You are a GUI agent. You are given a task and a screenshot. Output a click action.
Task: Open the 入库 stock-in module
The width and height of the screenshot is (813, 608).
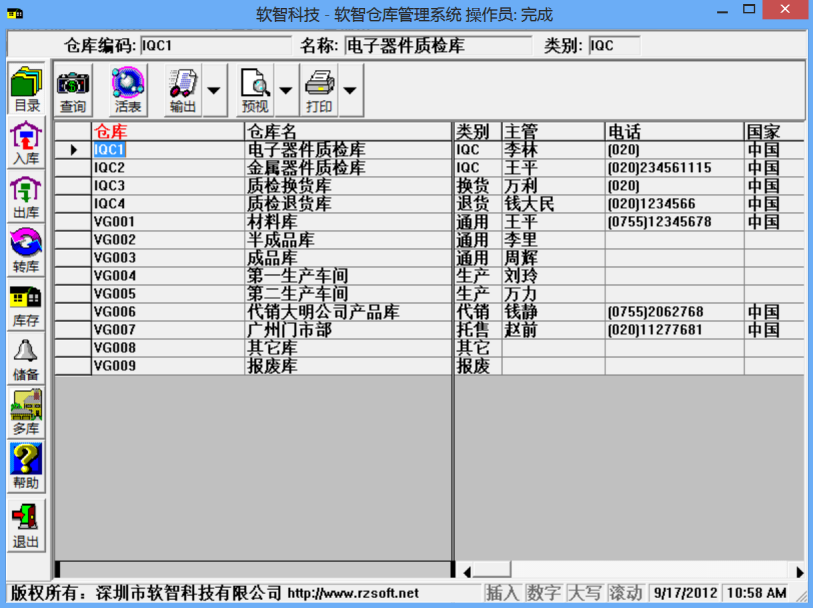point(26,143)
